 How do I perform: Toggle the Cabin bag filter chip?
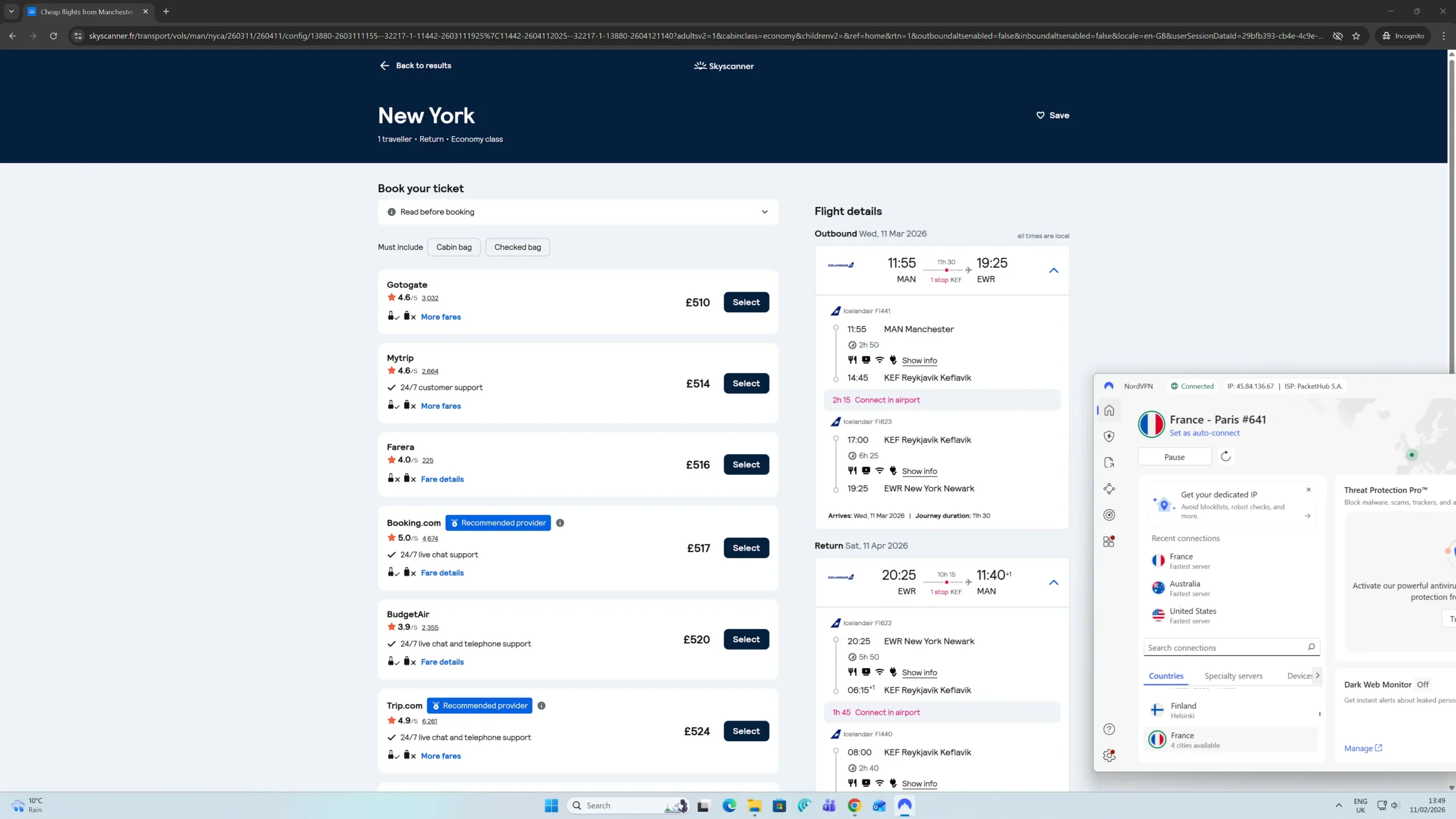tap(453, 247)
